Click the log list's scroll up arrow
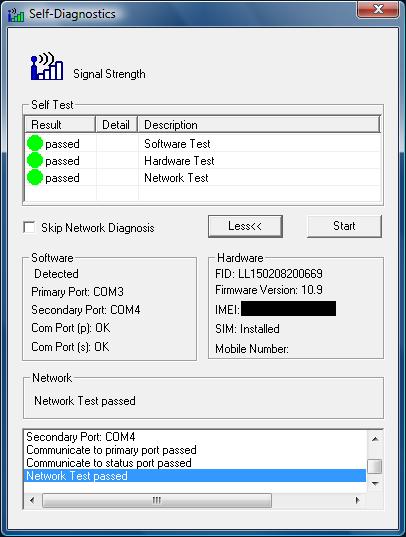 click(x=375, y=439)
